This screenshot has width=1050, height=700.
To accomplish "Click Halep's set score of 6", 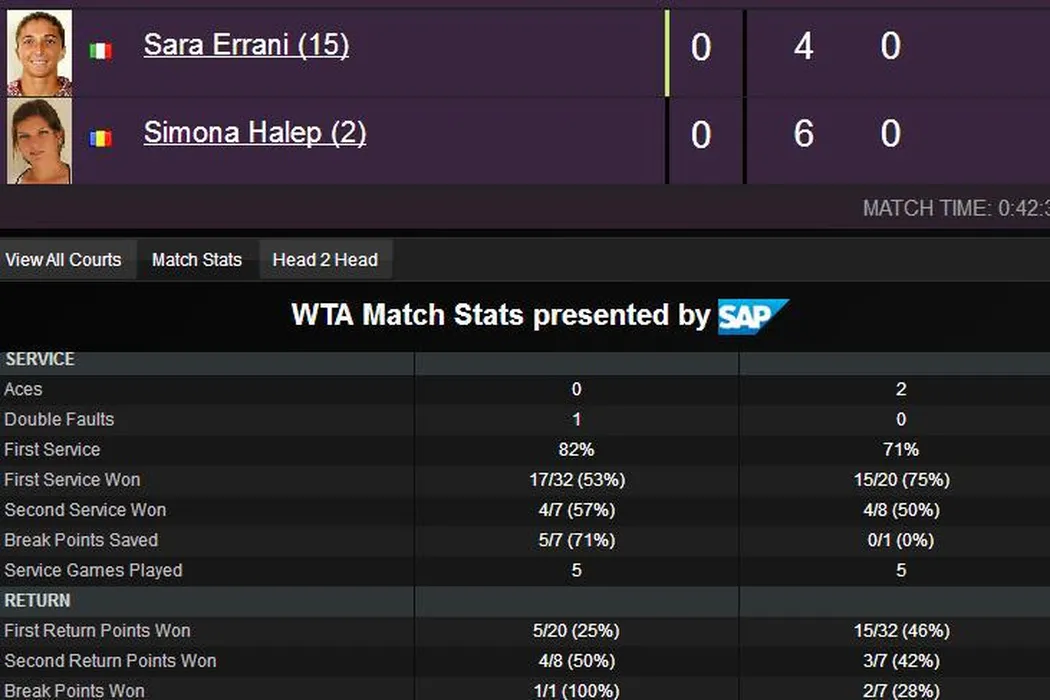I will tap(803, 133).
